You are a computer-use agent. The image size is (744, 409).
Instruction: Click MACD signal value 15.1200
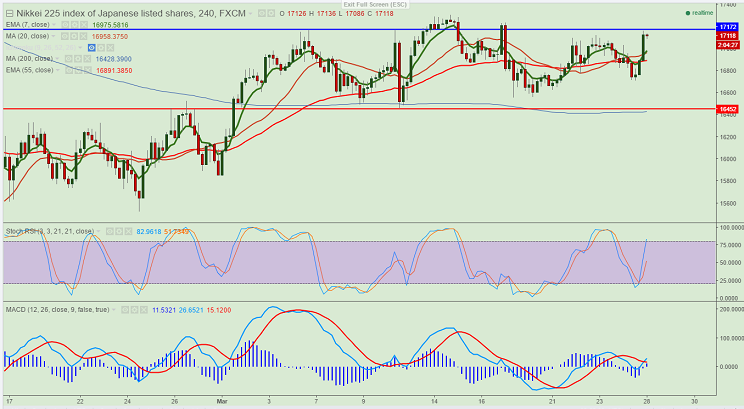[219, 310]
